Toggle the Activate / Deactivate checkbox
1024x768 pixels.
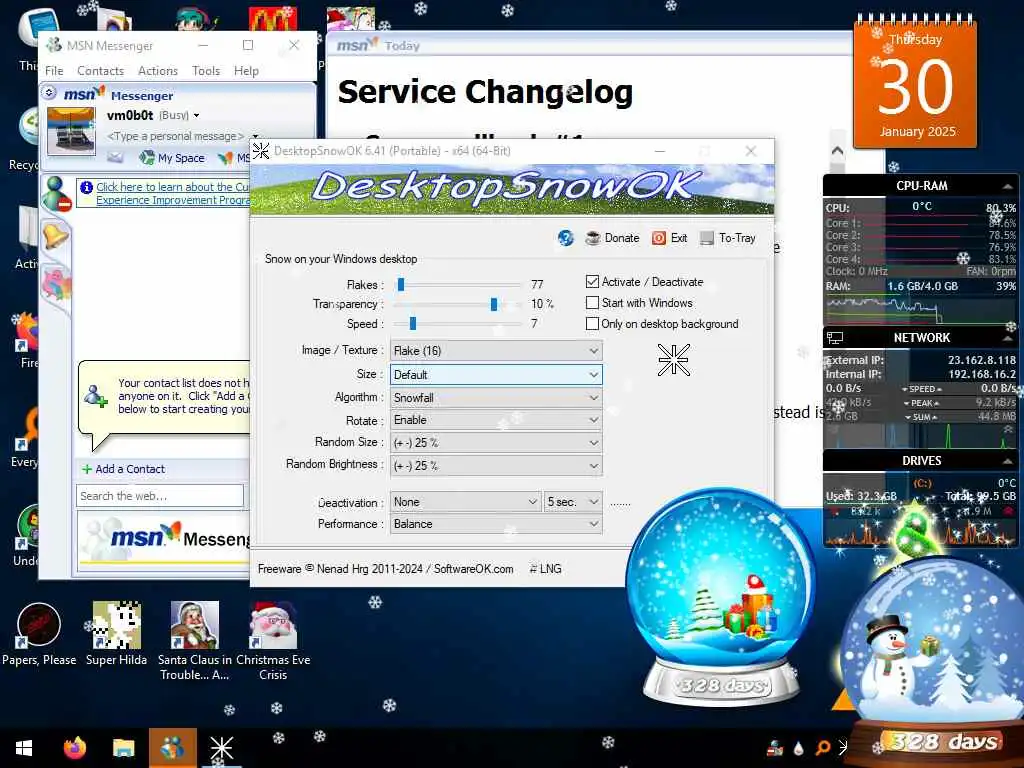pyautogui.click(x=592, y=281)
